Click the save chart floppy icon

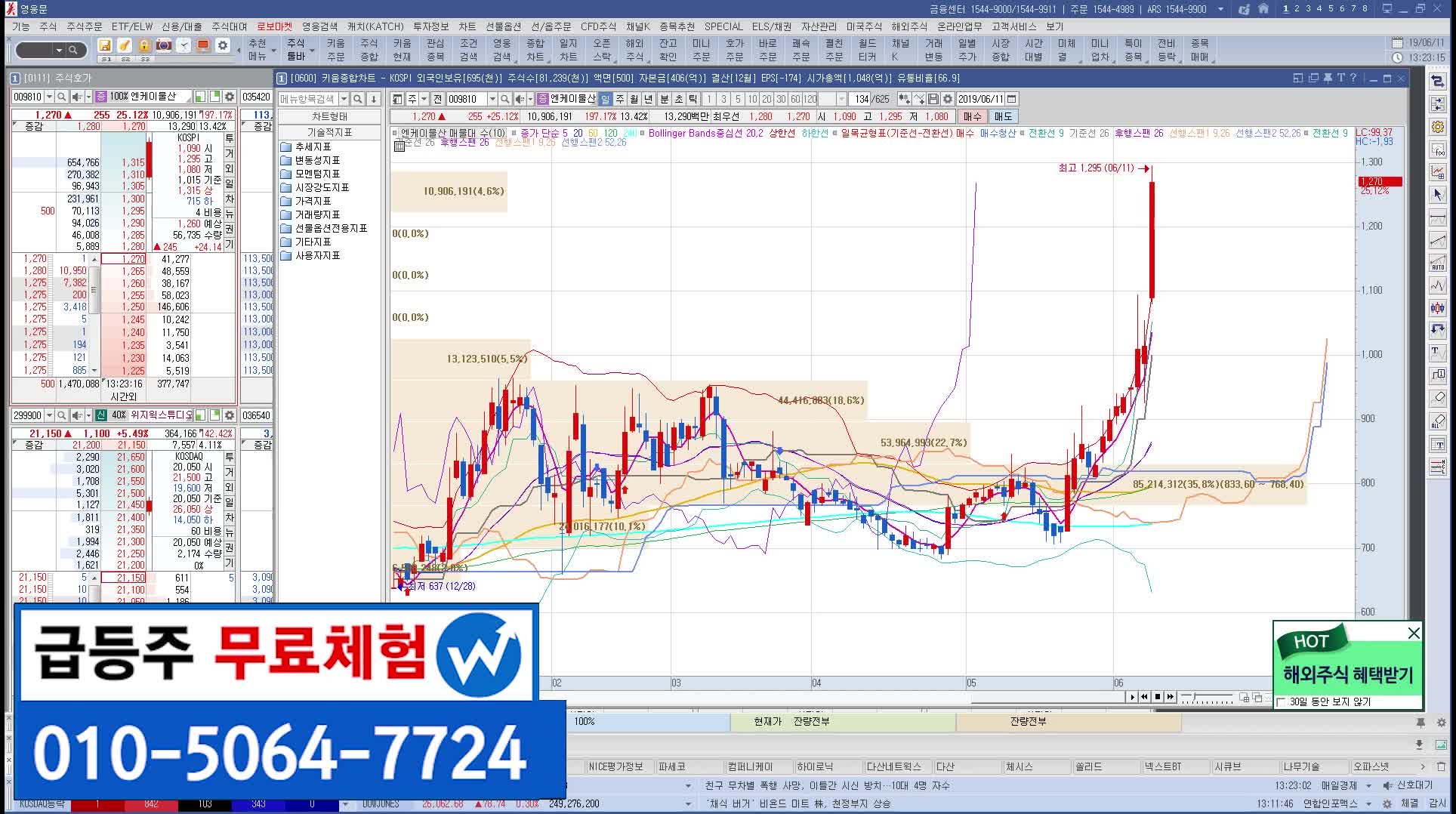(933, 99)
